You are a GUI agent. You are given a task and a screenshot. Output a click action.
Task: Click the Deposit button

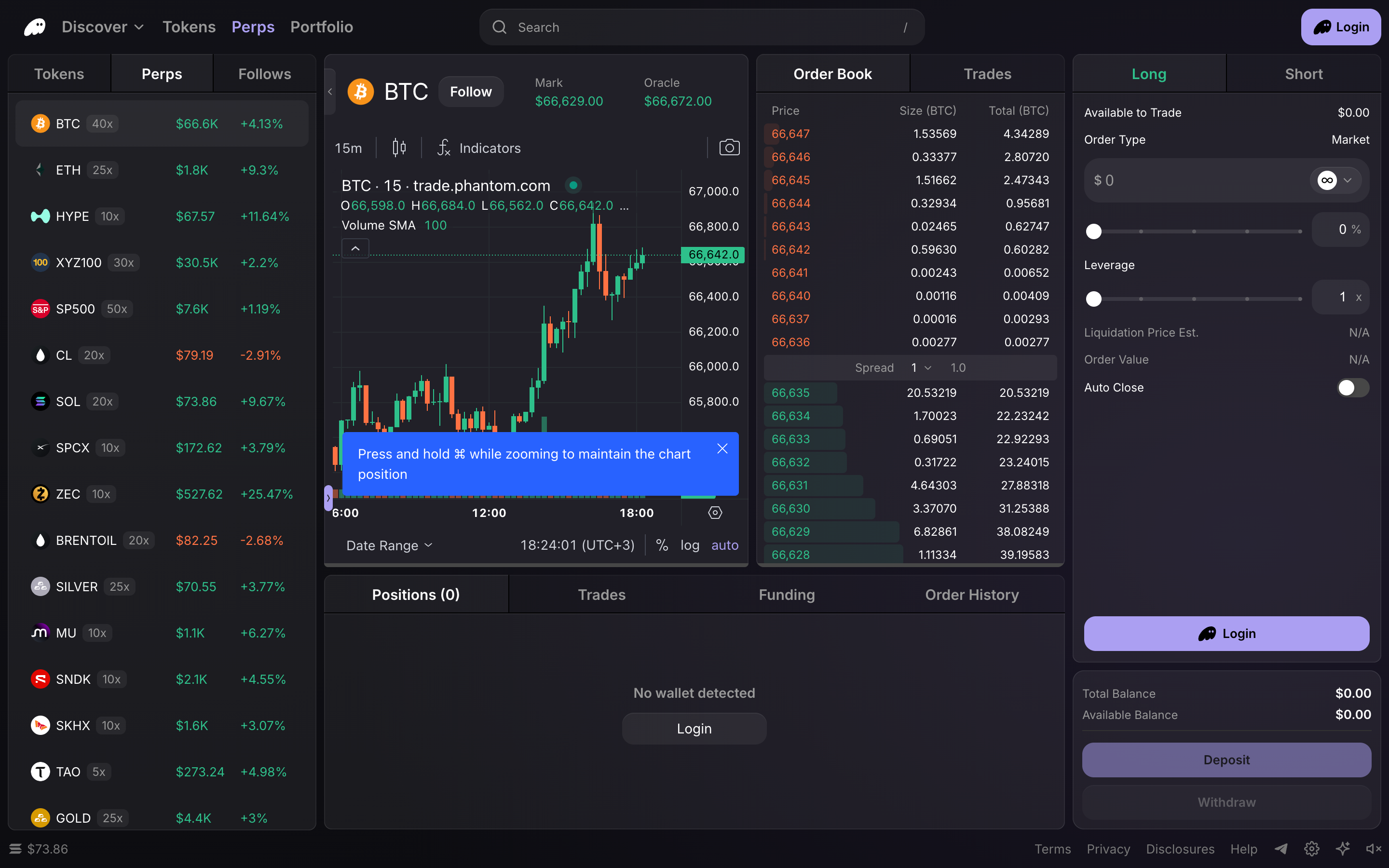click(x=1226, y=759)
